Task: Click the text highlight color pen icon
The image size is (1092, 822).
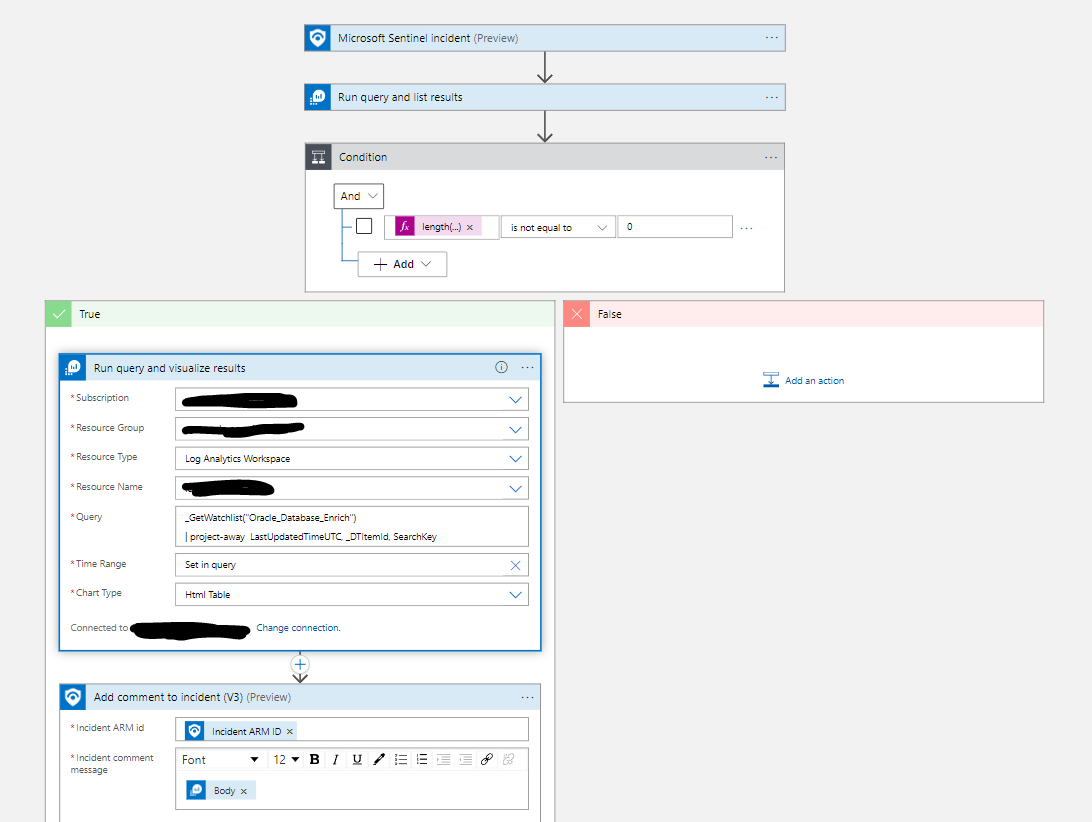Action: click(x=379, y=760)
